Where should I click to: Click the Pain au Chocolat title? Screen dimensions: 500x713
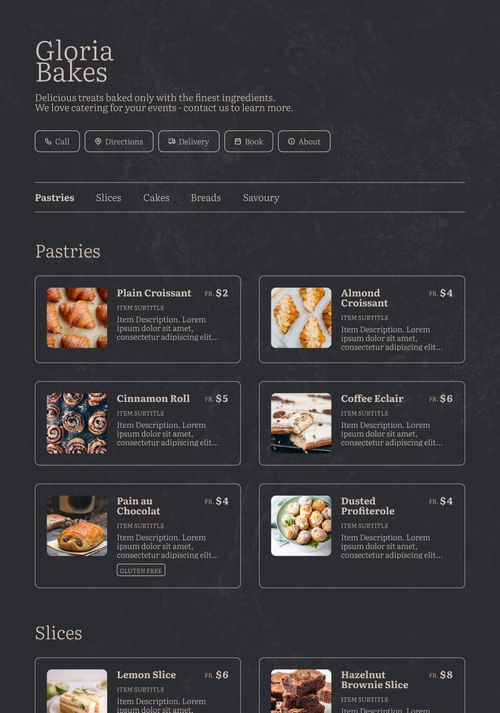[x=138, y=506]
